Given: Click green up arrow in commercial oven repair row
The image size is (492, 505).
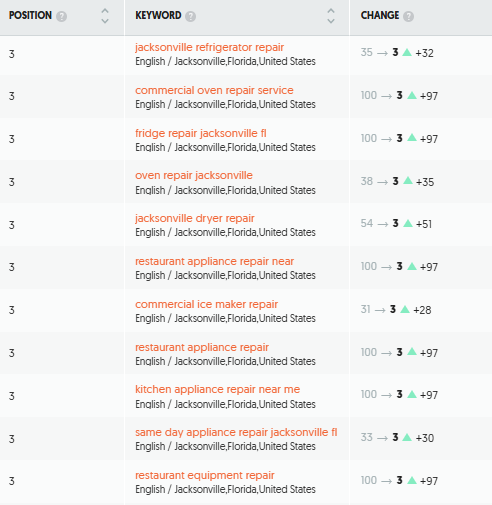Looking at the screenshot, I should tap(412, 95).
